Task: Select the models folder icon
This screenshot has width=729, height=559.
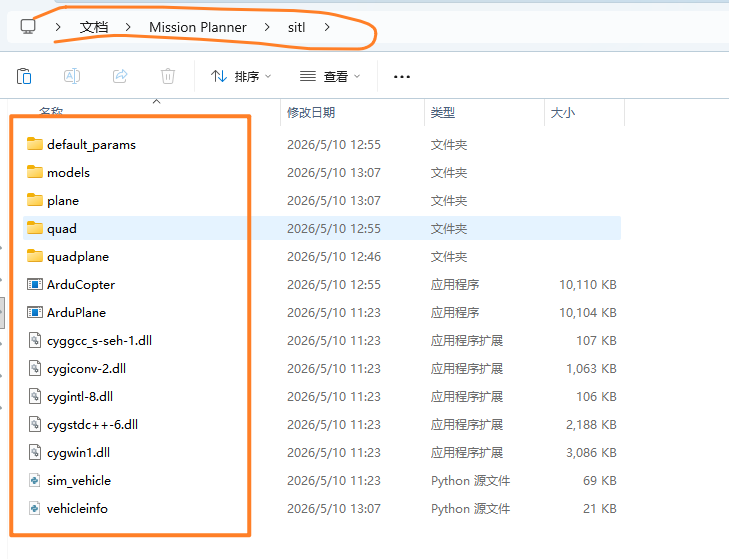Action: (x=35, y=172)
